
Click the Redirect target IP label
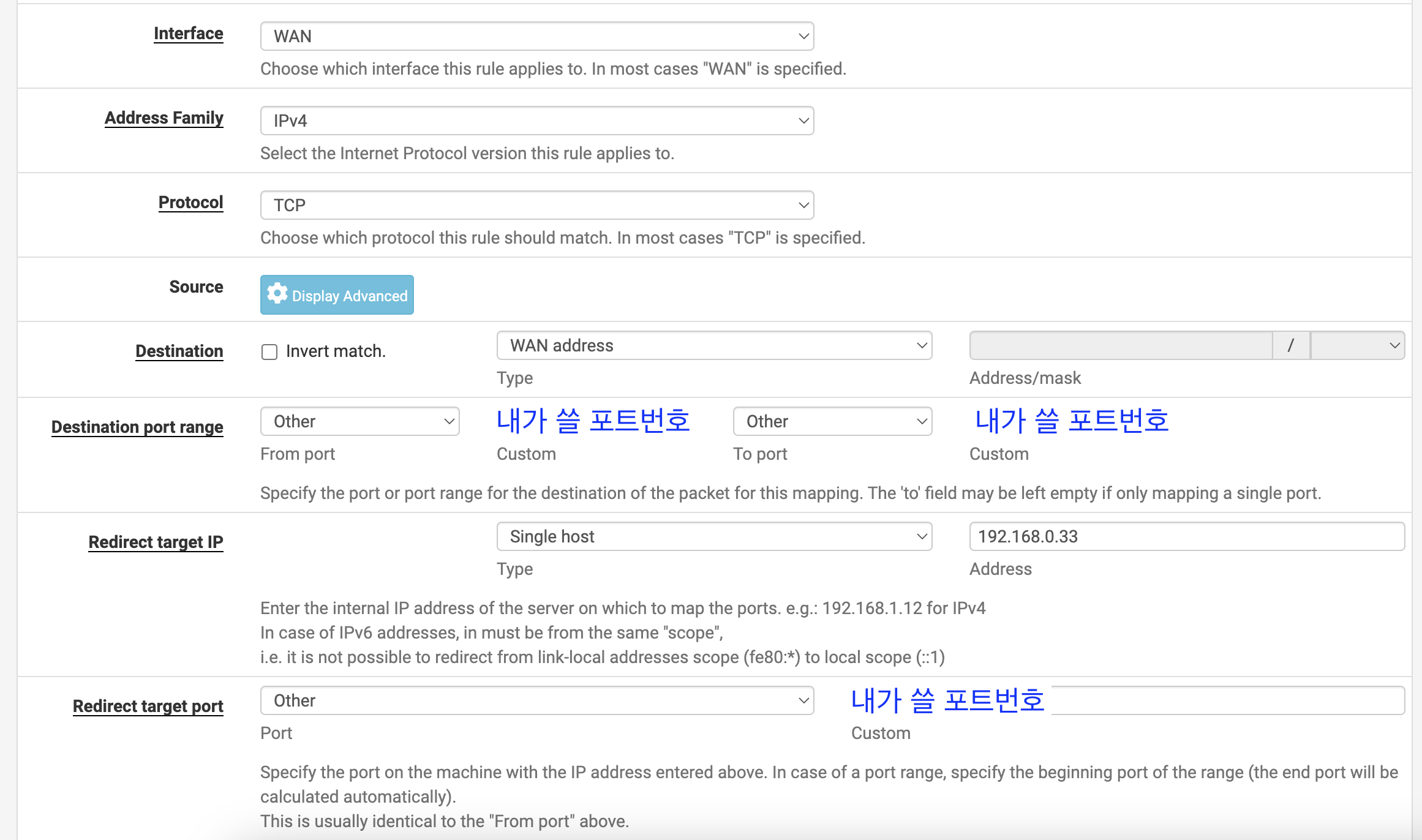[156, 542]
